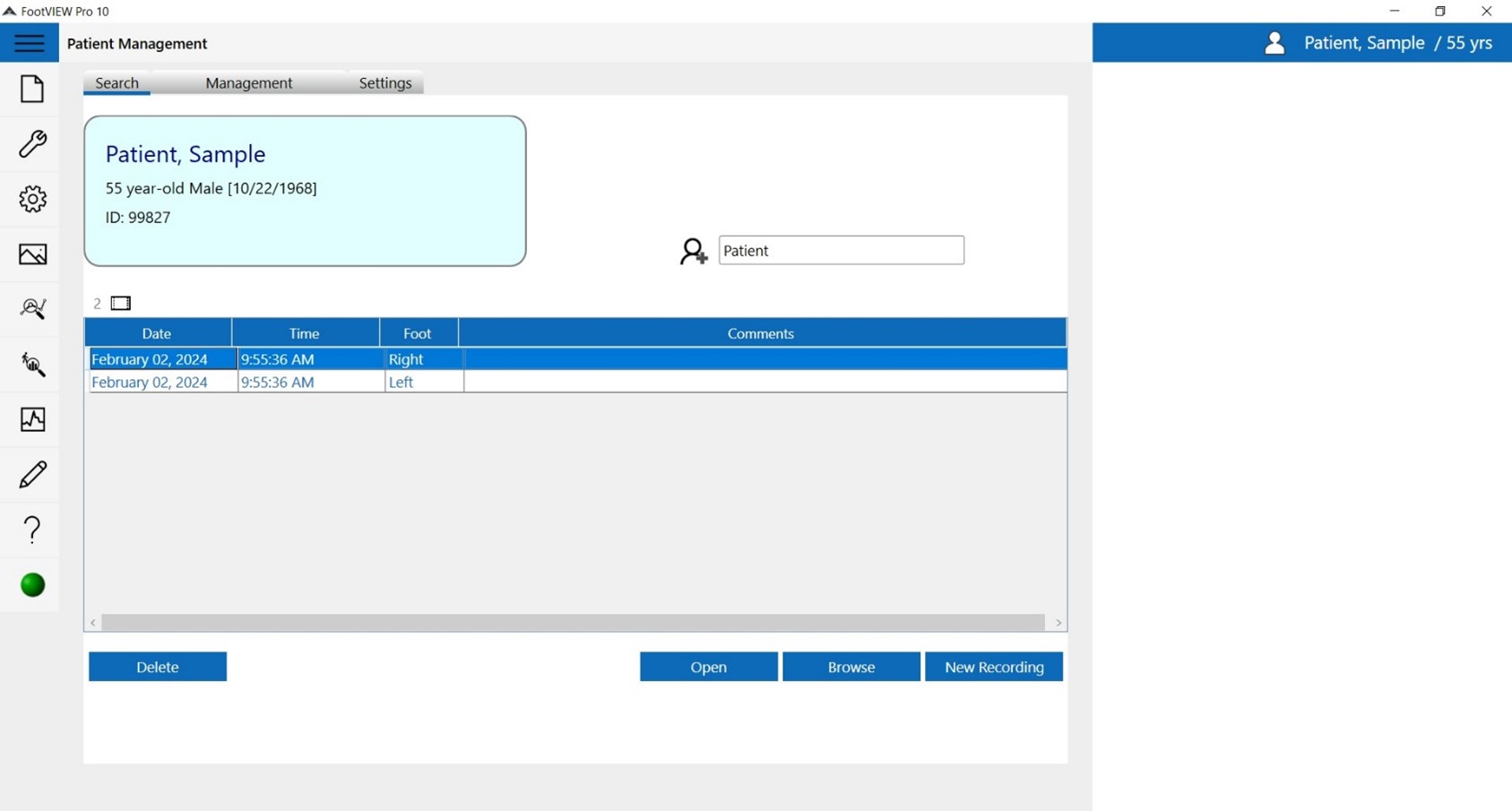The image size is (1512, 811).
Task: Switch to the Management tab
Action: [x=248, y=82]
